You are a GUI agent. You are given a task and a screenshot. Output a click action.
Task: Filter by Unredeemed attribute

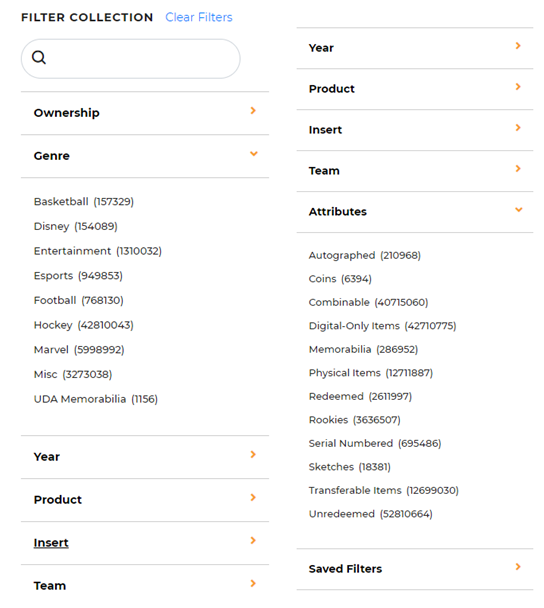click(371, 514)
